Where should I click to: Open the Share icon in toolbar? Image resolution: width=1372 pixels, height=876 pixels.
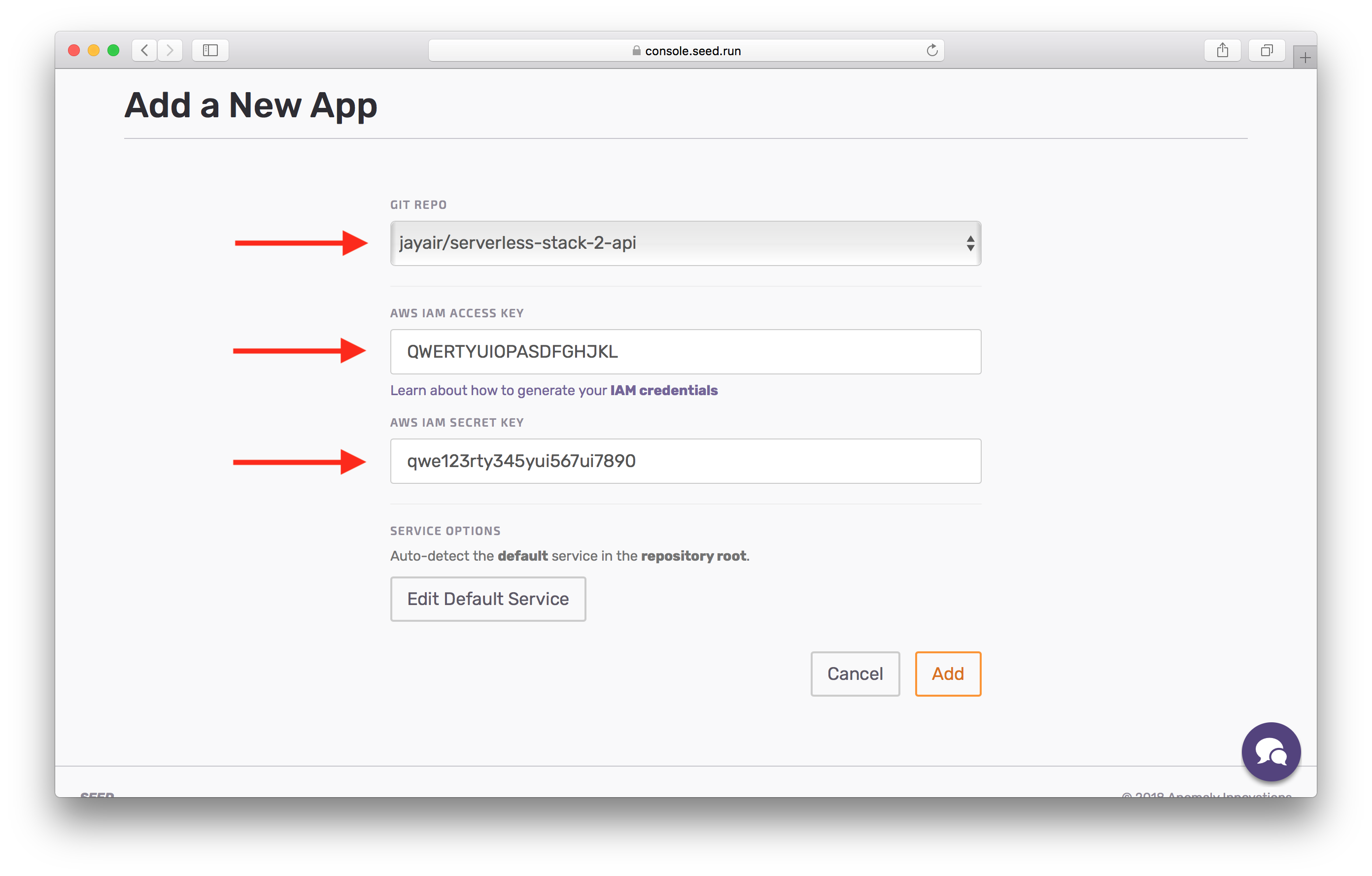point(1222,50)
